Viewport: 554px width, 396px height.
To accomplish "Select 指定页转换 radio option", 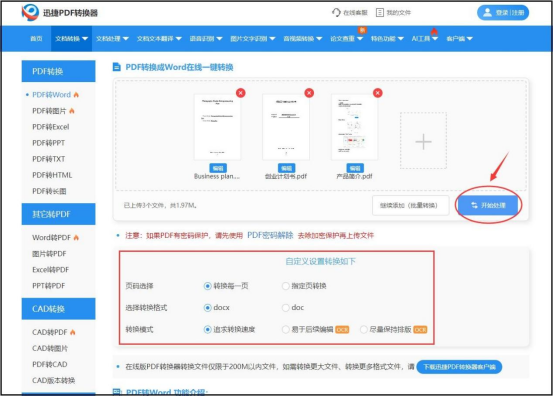I will click(285, 286).
